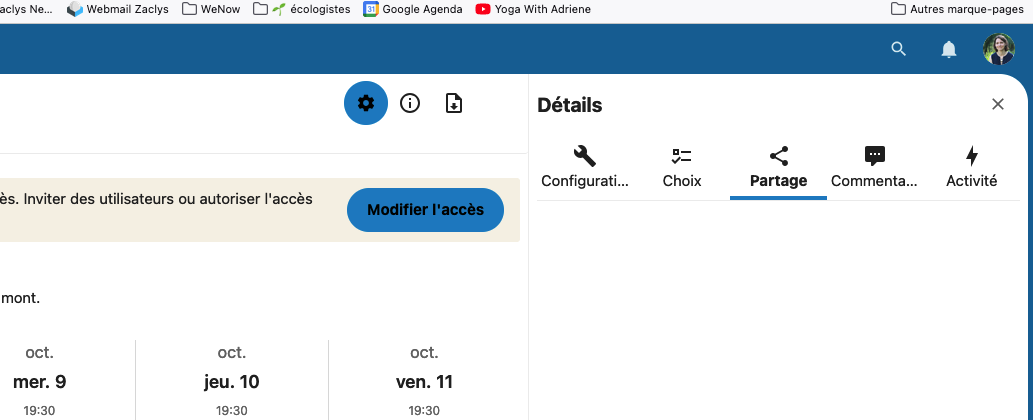Go to the Commentaires tab
1033x420 pixels.
pyautogui.click(x=874, y=168)
